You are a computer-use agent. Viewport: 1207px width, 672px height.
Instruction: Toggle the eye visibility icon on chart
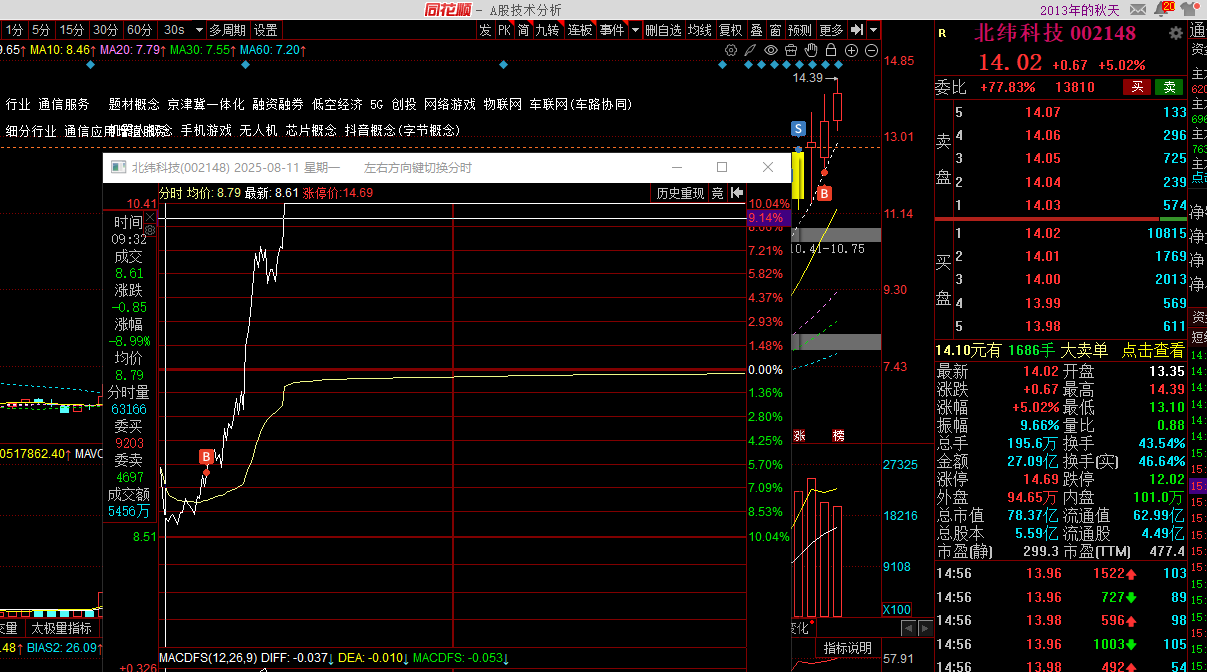[x=771, y=50]
